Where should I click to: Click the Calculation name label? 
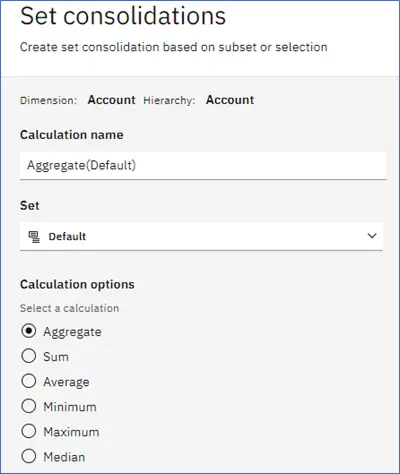72,135
